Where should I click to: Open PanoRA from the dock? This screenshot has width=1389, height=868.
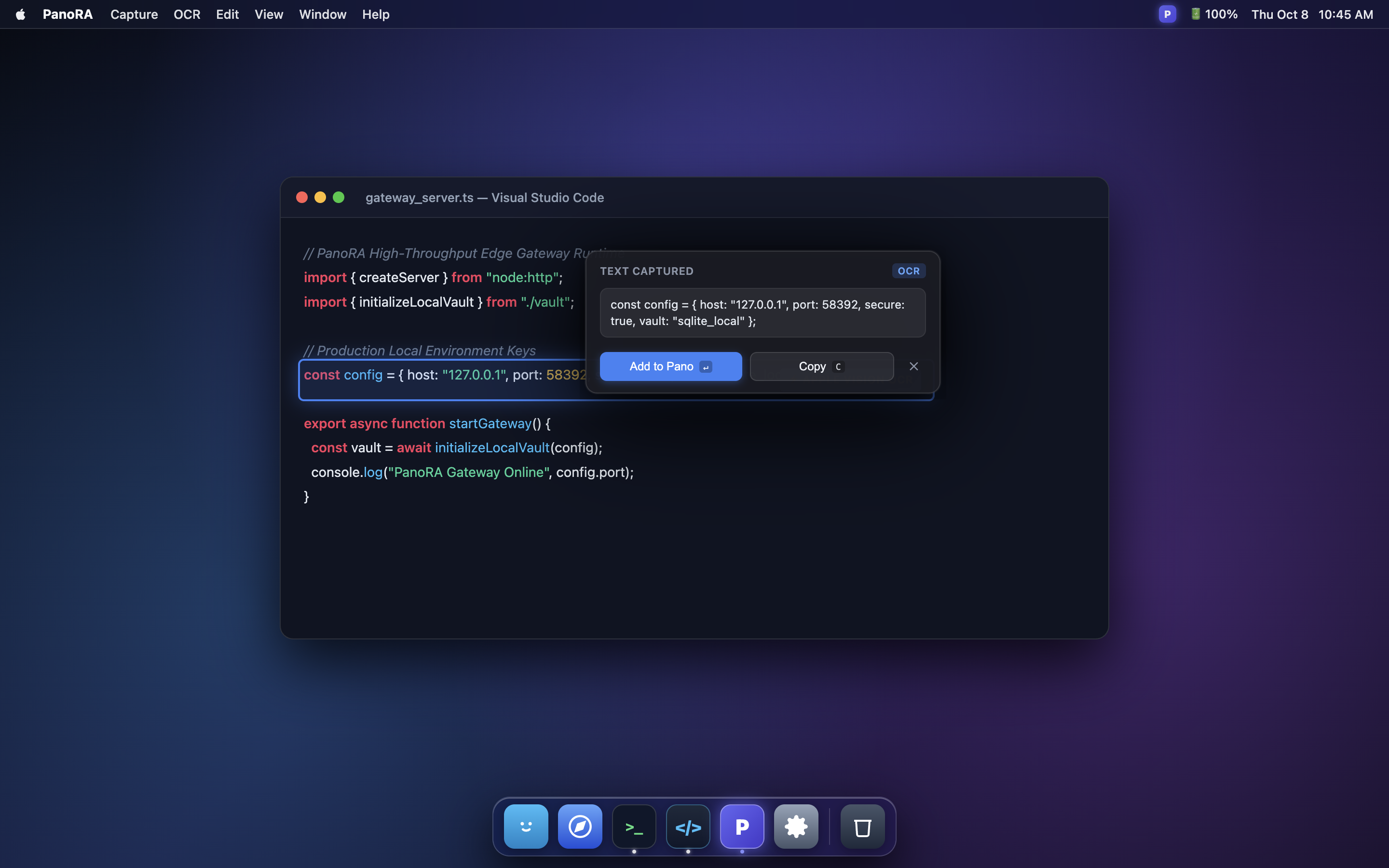click(742, 827)
